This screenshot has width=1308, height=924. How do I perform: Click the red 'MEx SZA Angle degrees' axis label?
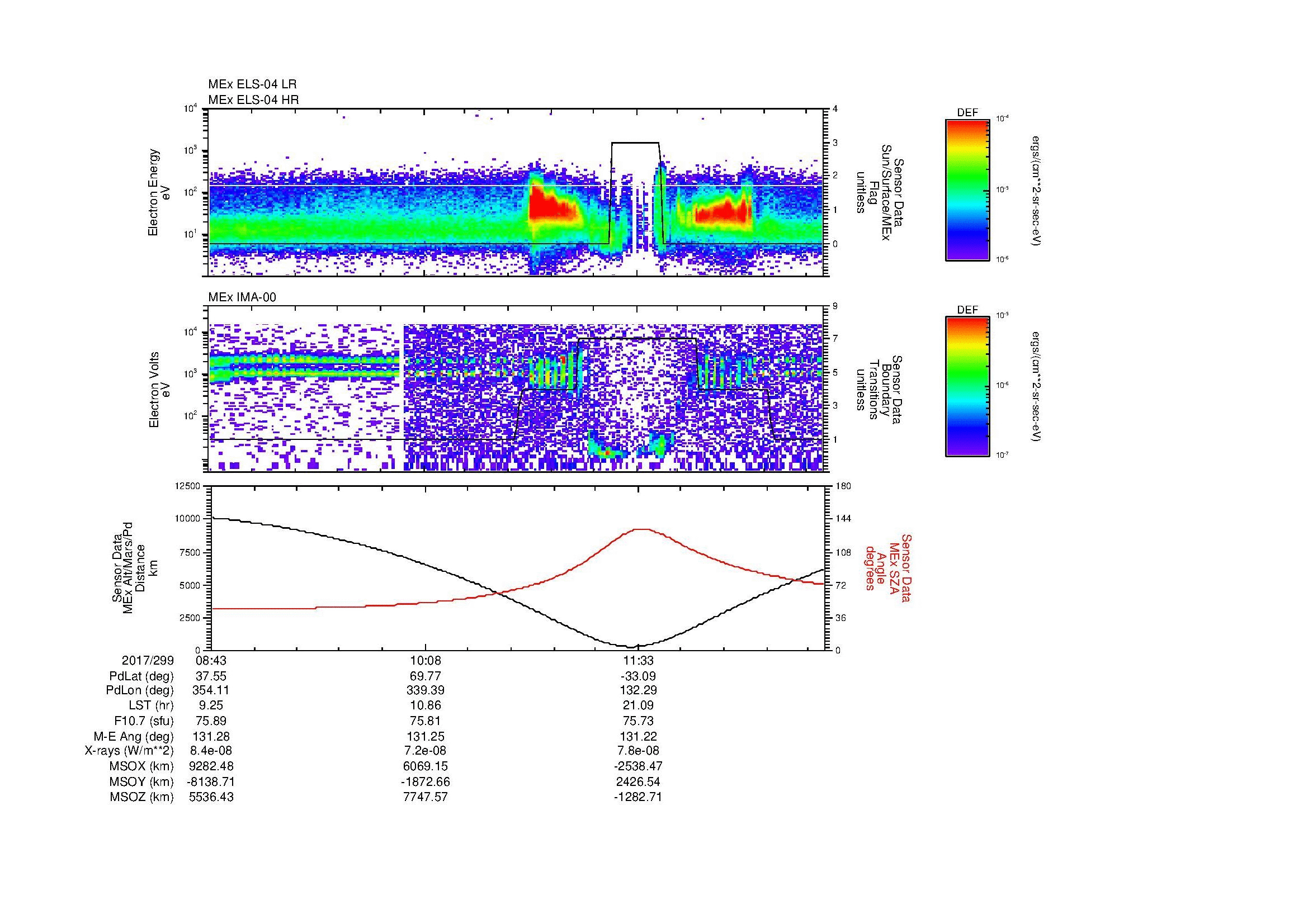tap(888, 568)
